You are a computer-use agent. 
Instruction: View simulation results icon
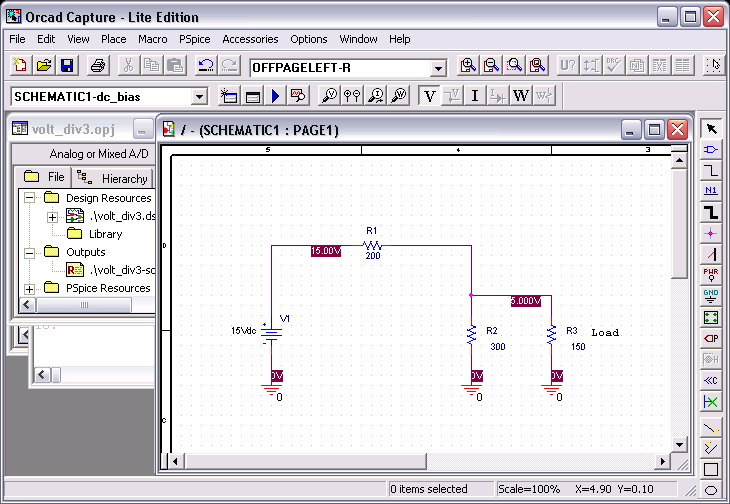pyautogui.click(x=298, y=96)
